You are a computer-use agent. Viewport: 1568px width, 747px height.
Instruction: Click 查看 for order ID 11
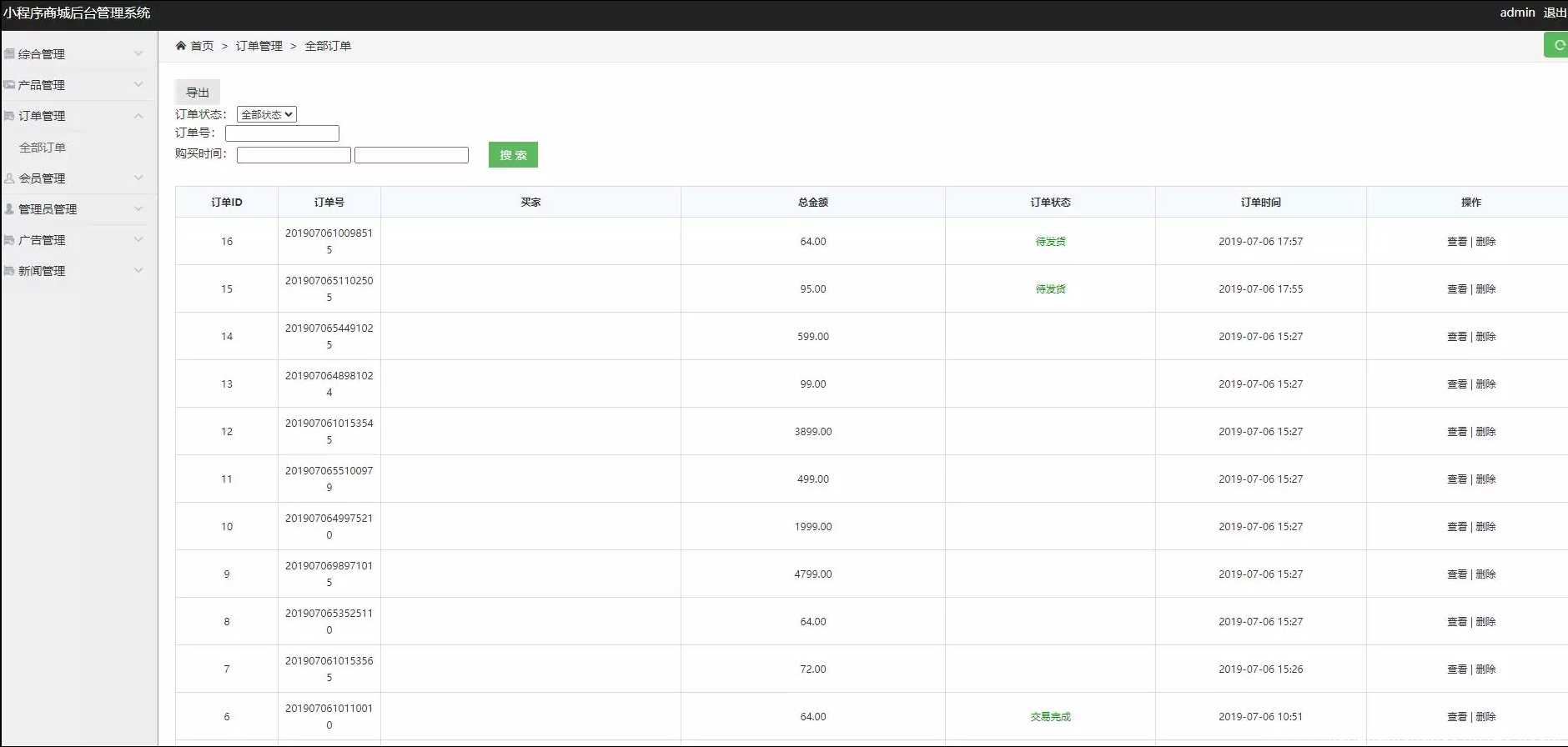(1457, 479)
